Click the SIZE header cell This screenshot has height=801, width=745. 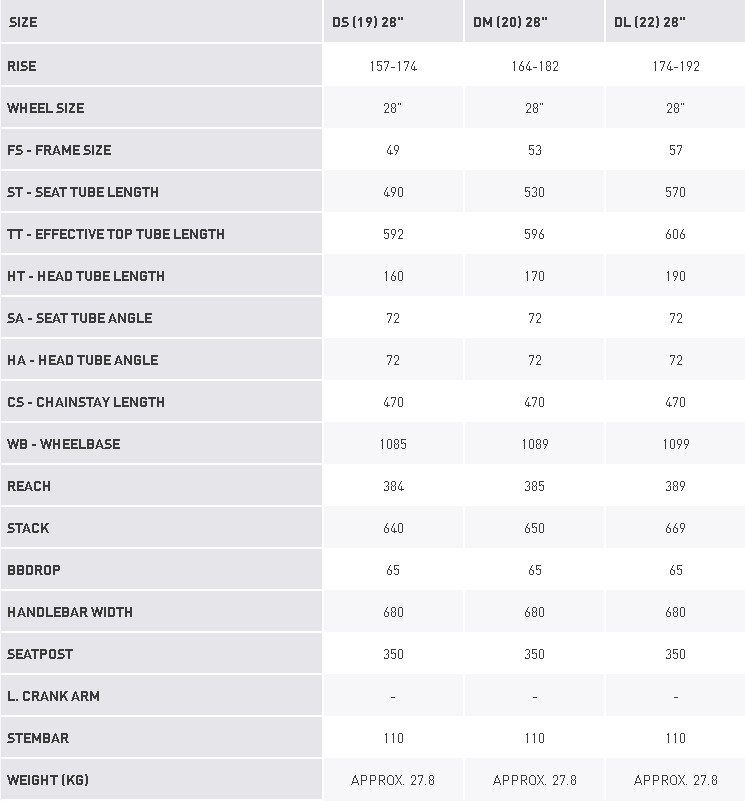[x=22, y=22]
